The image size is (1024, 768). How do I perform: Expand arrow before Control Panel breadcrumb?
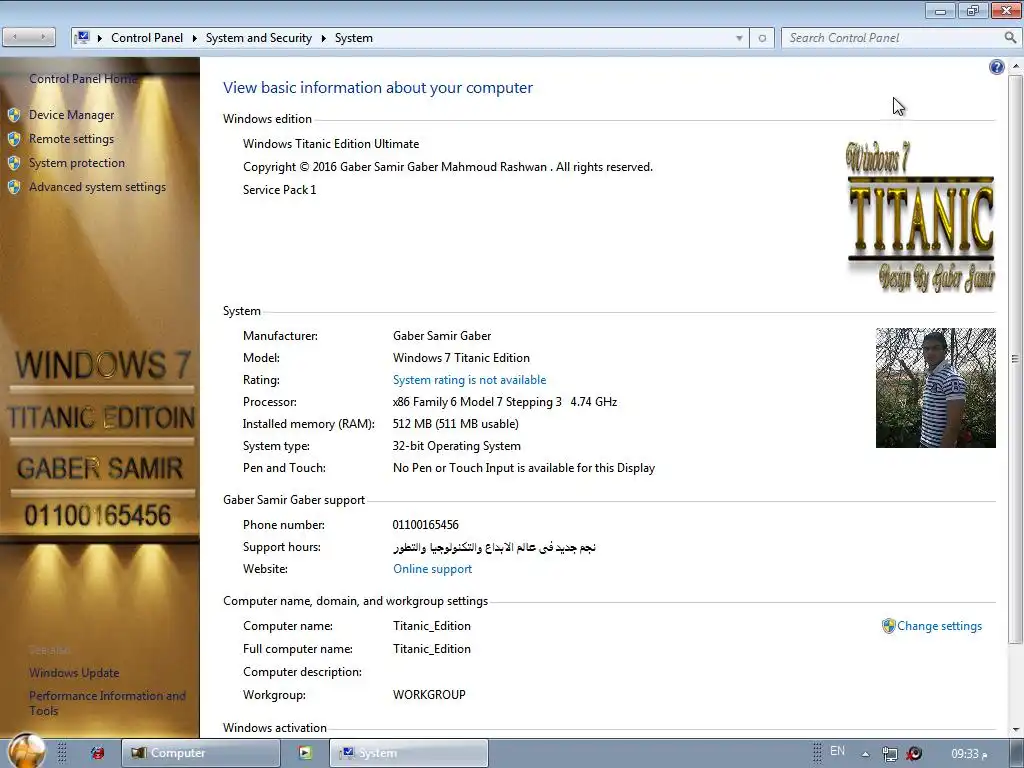[100, 38]
